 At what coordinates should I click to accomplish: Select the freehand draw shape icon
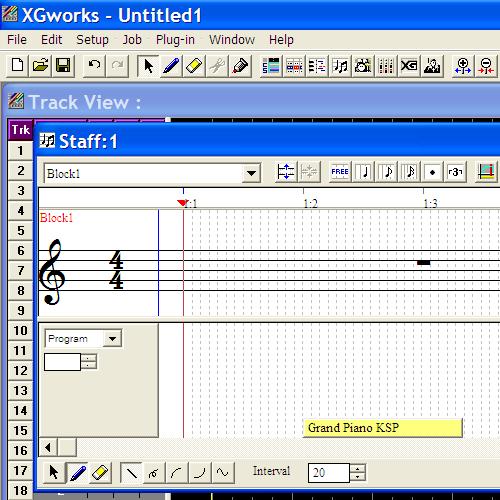(154, 472)
